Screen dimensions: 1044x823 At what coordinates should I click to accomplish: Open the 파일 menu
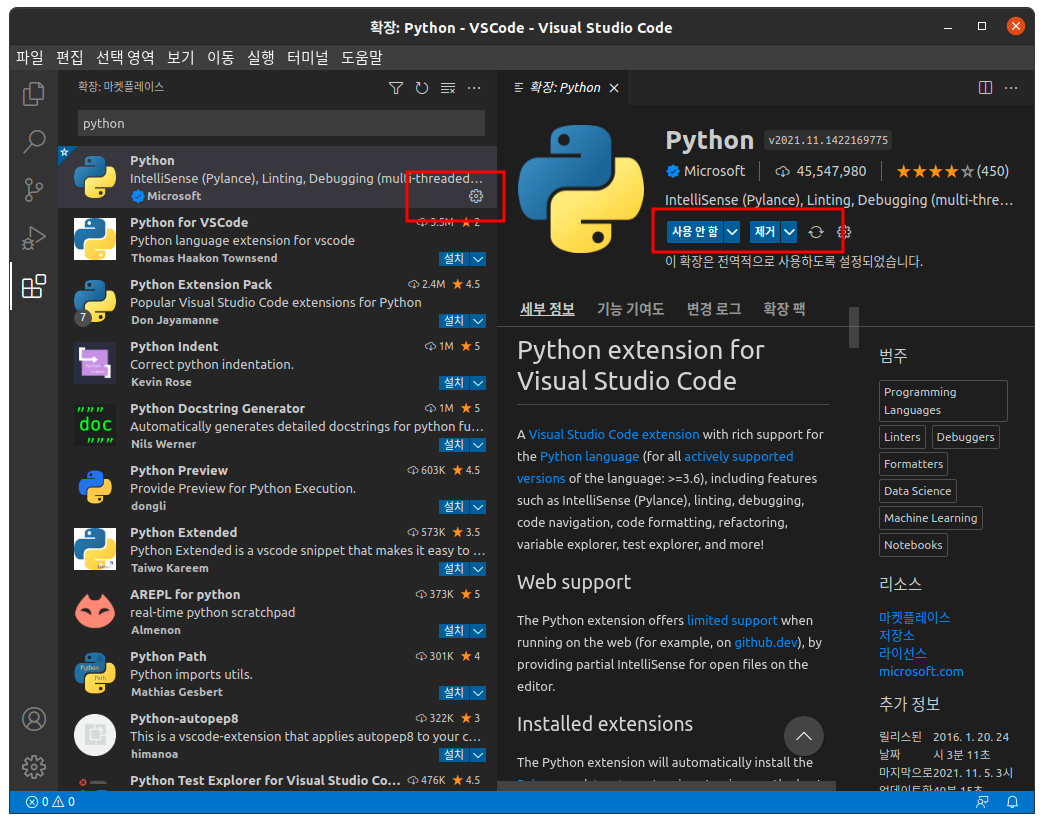[x=30, y=58]
